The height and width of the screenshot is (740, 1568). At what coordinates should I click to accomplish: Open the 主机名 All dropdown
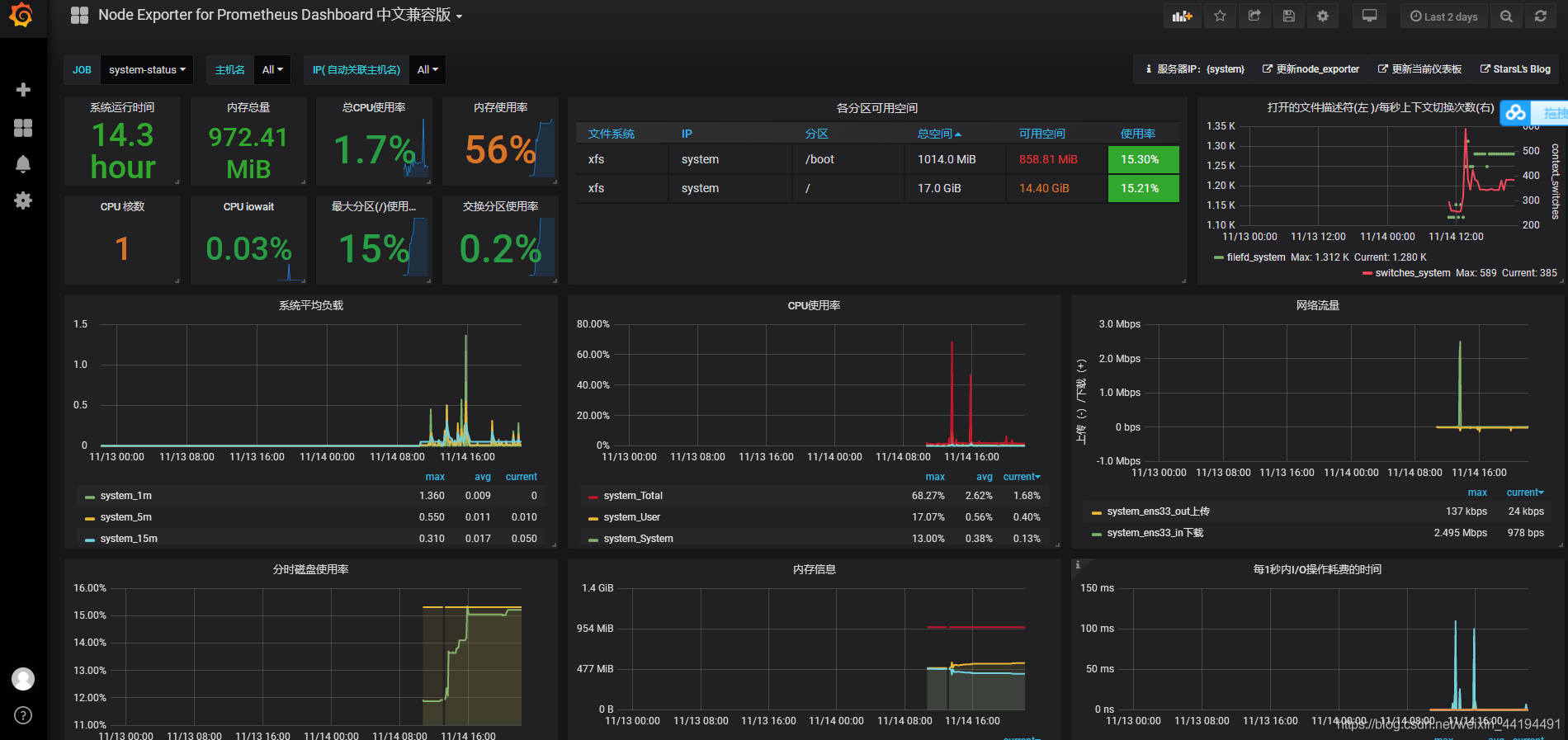pyautogui.click(x=272, y=70)
